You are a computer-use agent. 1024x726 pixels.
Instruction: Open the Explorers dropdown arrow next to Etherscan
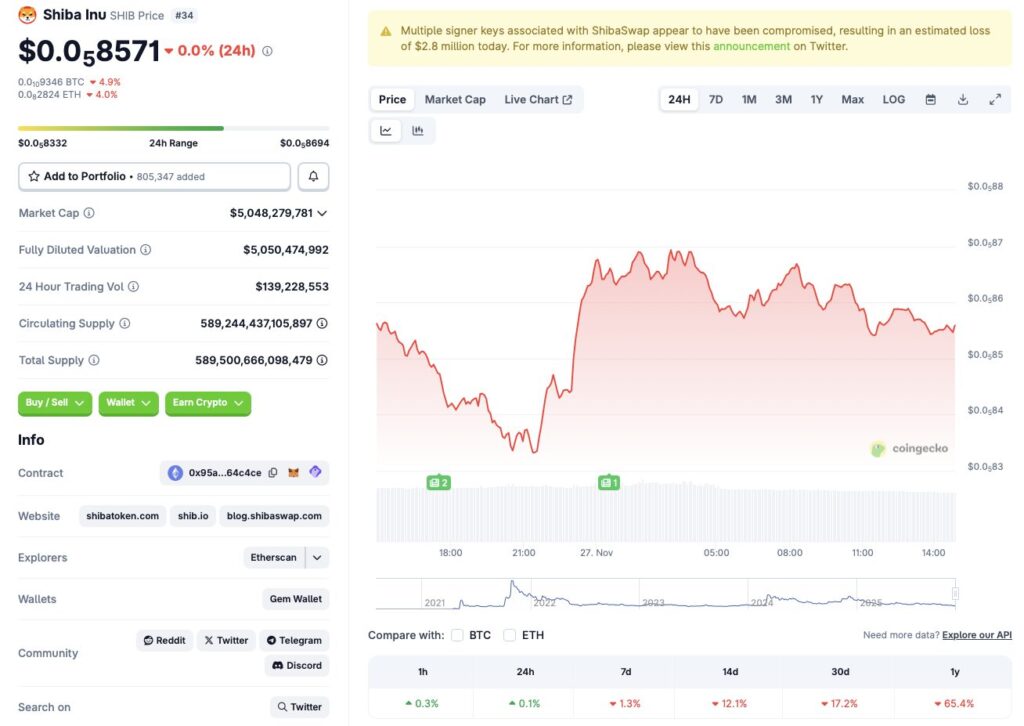pyautogui.click(x=317, y=558)
